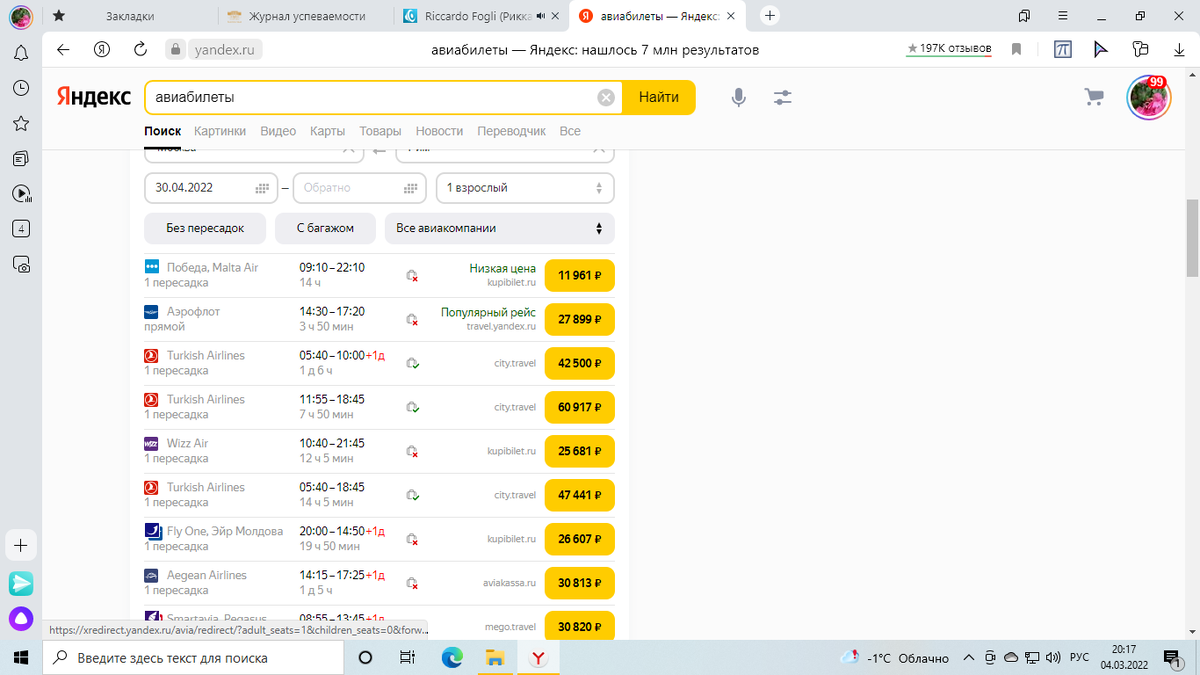Open the 197K отзывов site rating
This screenshot has width=1200, height=675.
(949, 49)
